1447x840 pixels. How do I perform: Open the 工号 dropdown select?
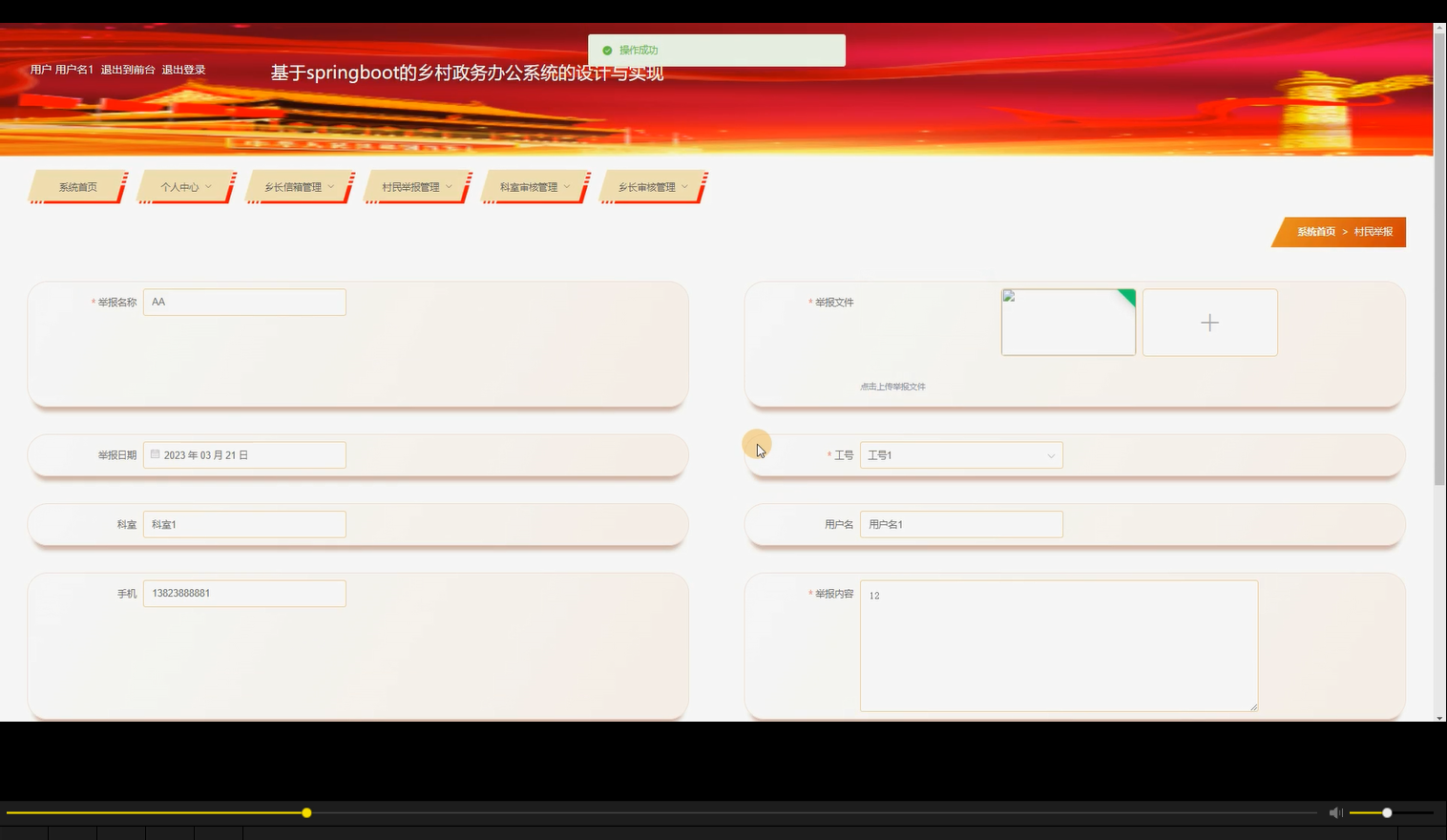pyautogui.click(x=961, y=455)
